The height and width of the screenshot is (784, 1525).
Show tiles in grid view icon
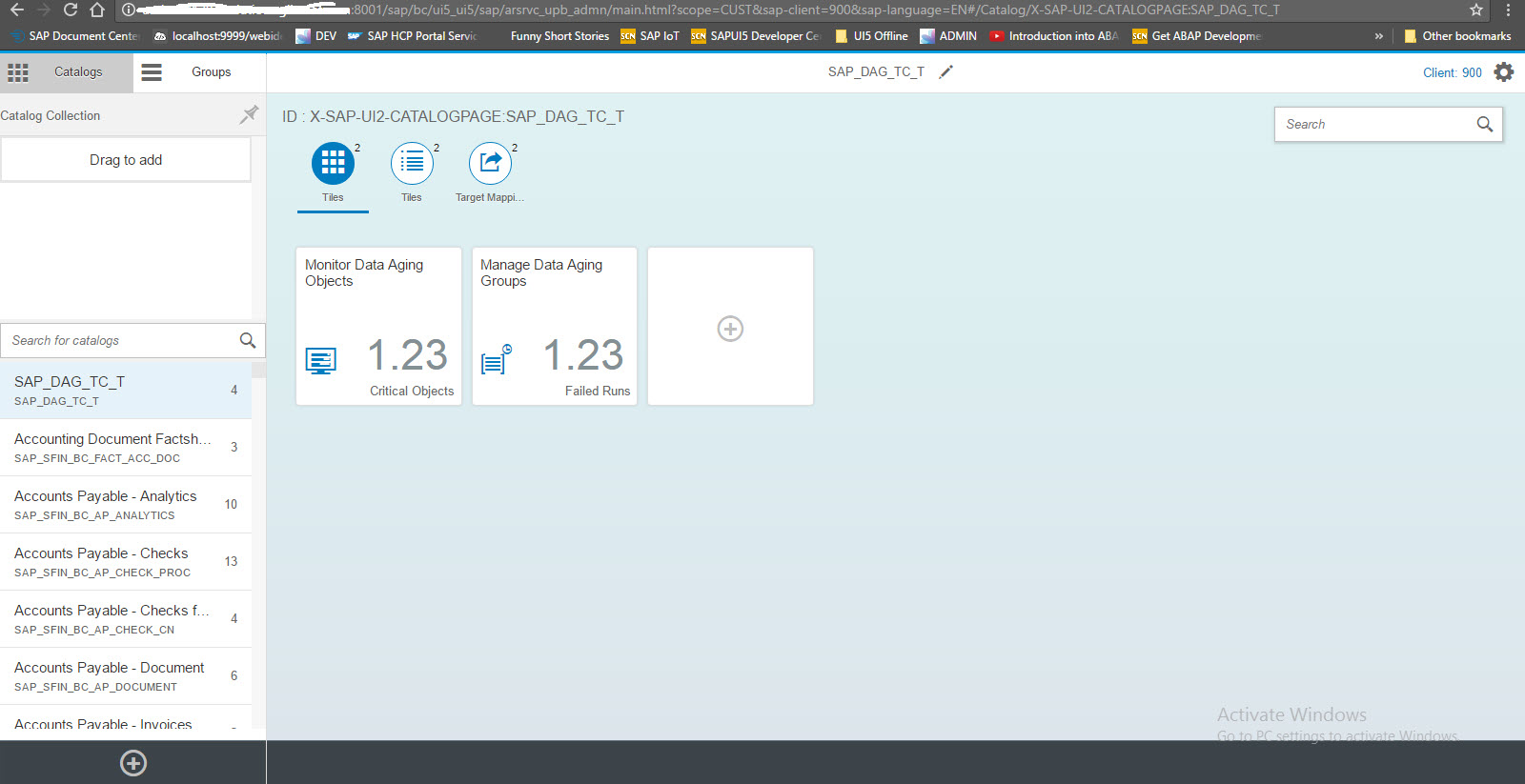coord(333,163)
